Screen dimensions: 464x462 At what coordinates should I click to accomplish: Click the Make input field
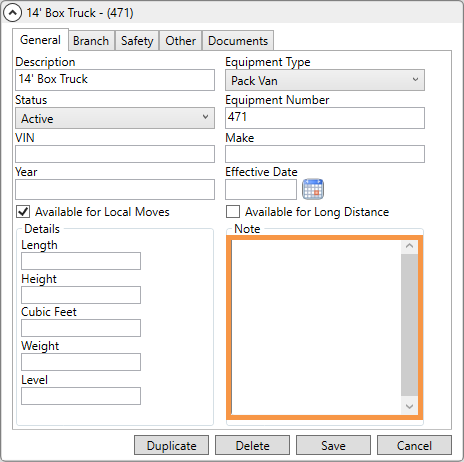pos(325,154)
